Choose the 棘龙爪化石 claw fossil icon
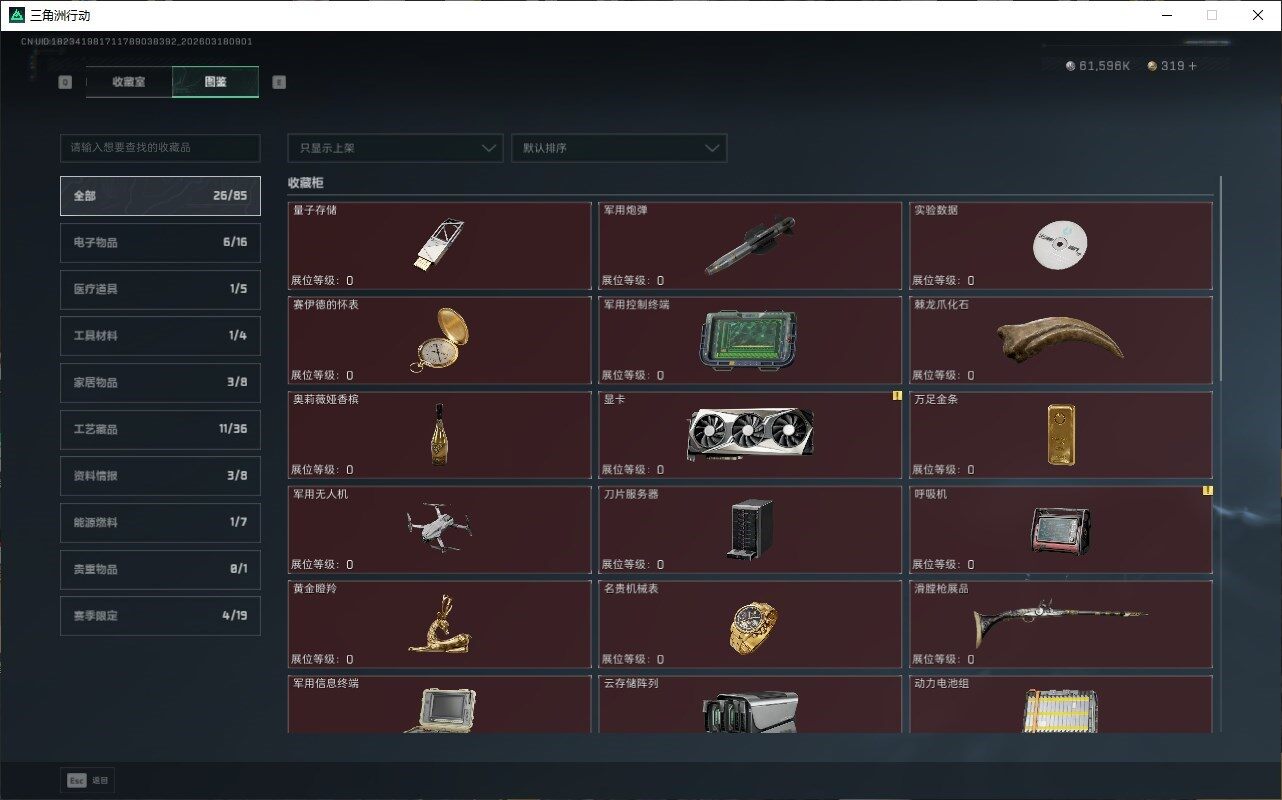 click(x=1060, y=340)
